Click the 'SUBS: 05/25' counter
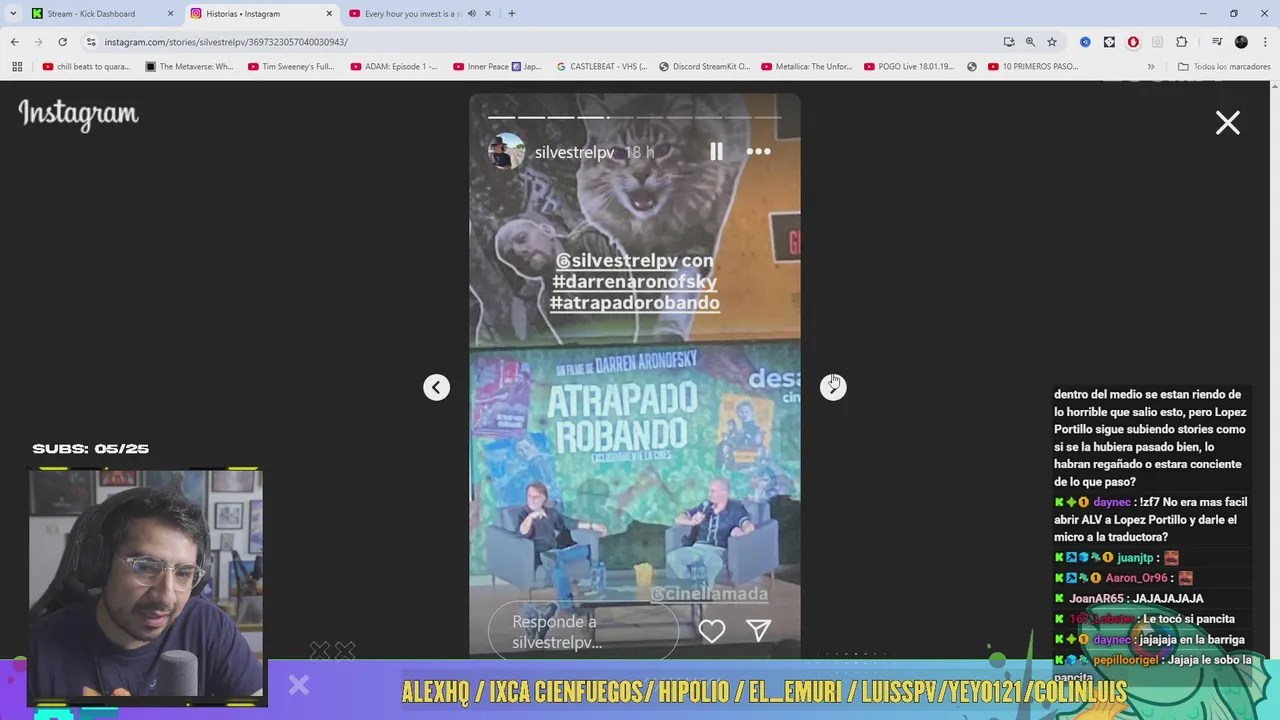The width and height of the screenshot is (1280, 720). [90, 449]
